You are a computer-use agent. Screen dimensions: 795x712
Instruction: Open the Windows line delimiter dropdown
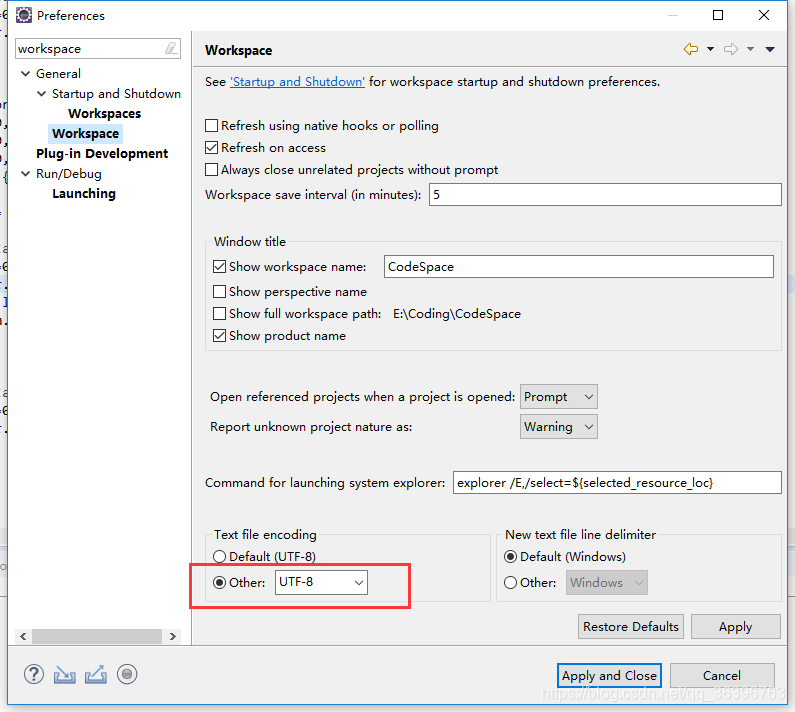click(x=606, y=583)
